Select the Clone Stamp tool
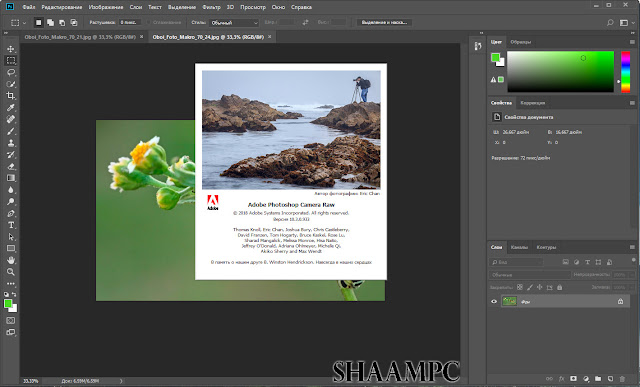Screen dimensions: 640x387 (11, 143)
